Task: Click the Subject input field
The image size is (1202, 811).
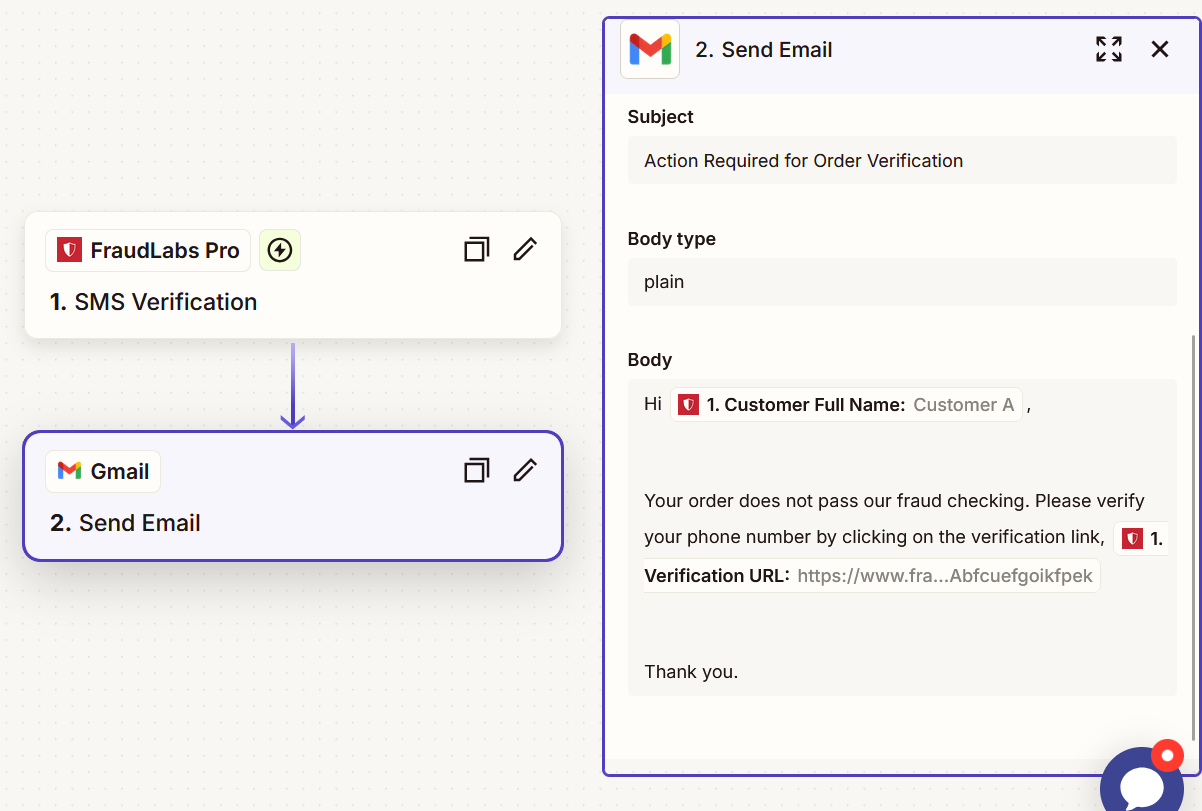Action: [x=900, y=160]
